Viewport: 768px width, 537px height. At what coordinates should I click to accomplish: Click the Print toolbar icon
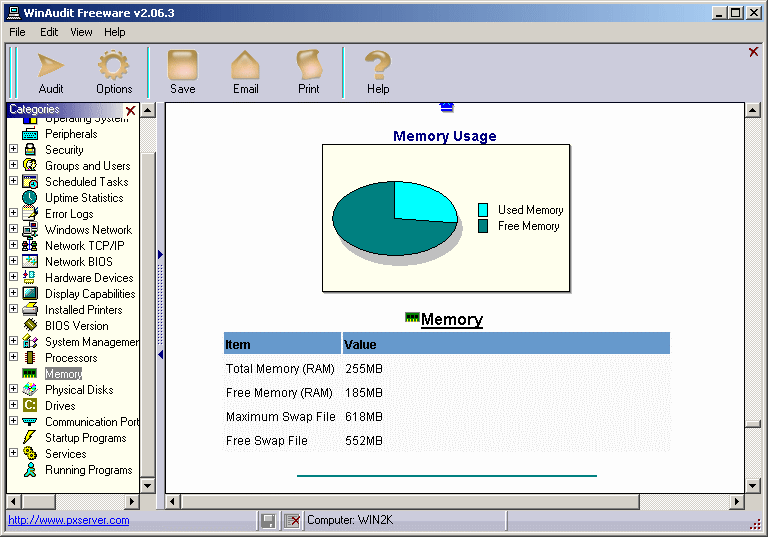pyautogui.click(x=309, y=66)
